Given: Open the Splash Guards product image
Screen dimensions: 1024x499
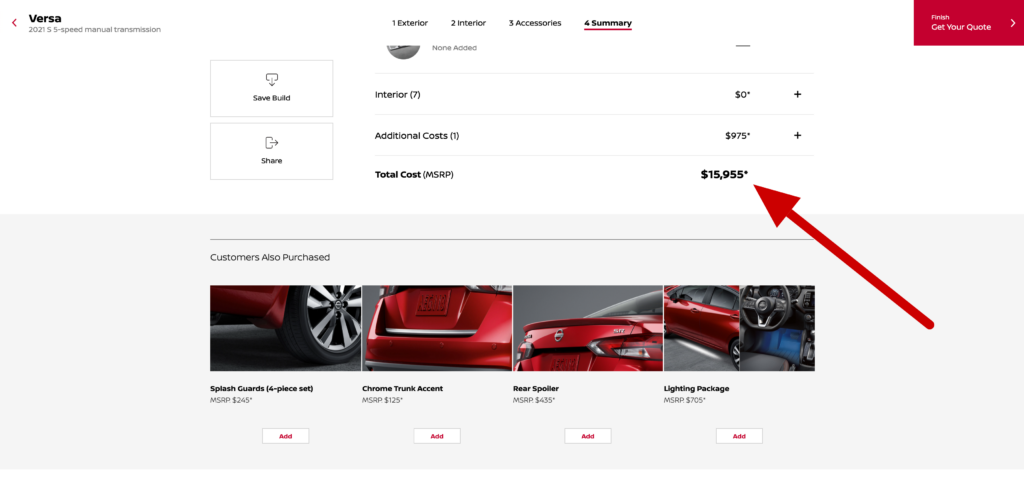Looking at the screenshot, I should (285, 328).
